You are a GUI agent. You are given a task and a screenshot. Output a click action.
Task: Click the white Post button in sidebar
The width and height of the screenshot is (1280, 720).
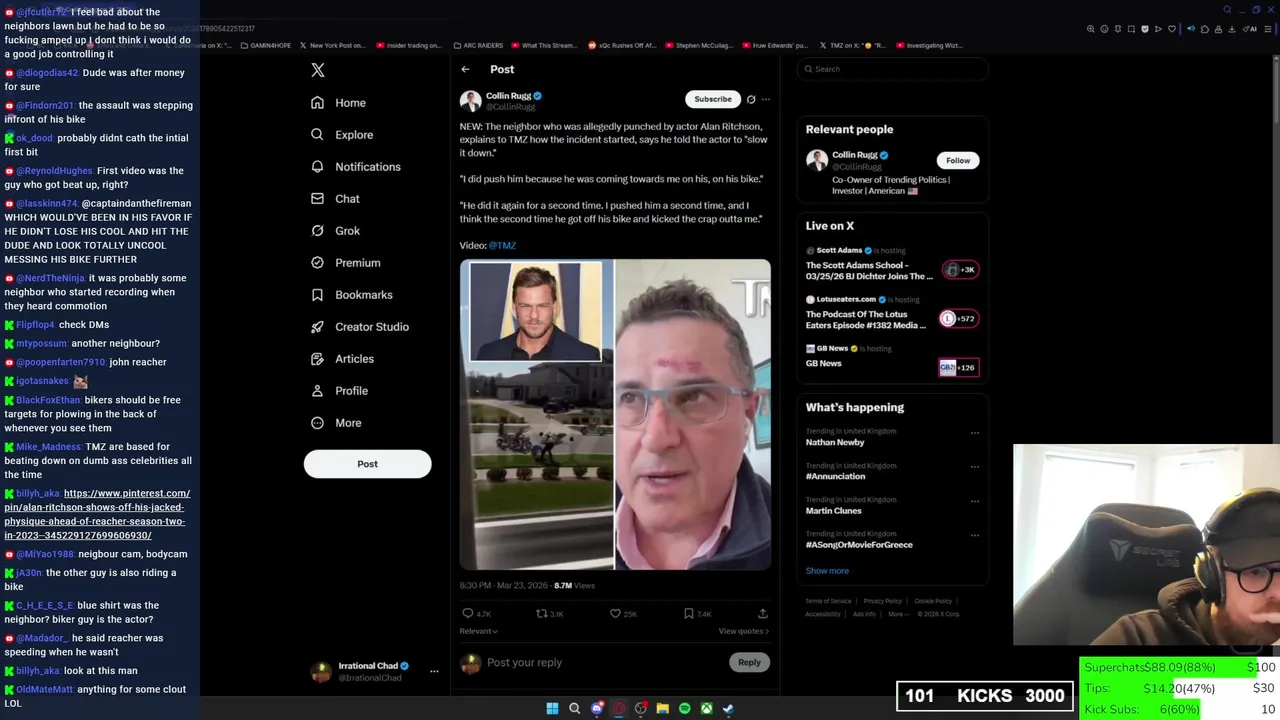(367, 464)
